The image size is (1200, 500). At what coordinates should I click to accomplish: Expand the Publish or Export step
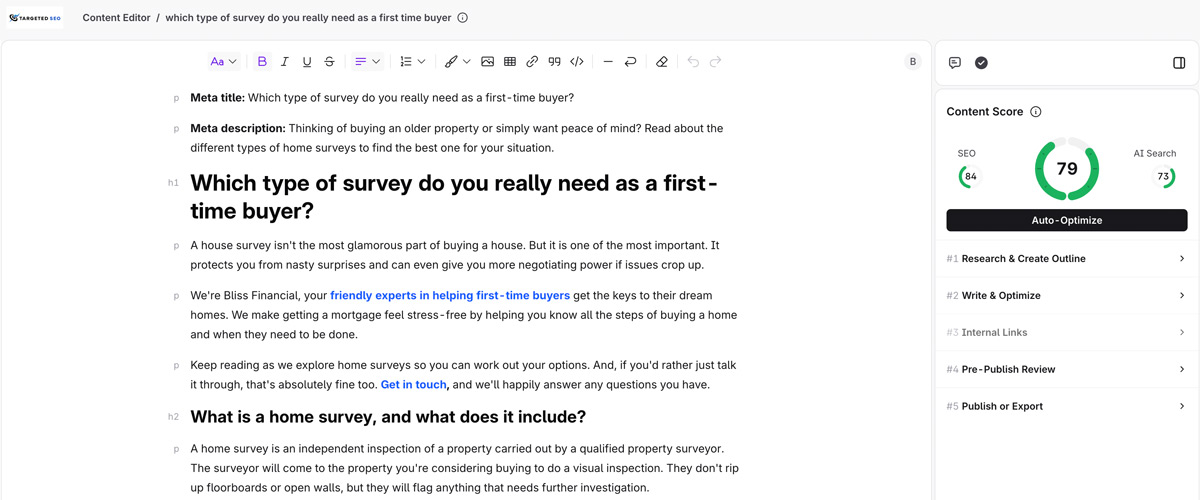[1067, 406]
